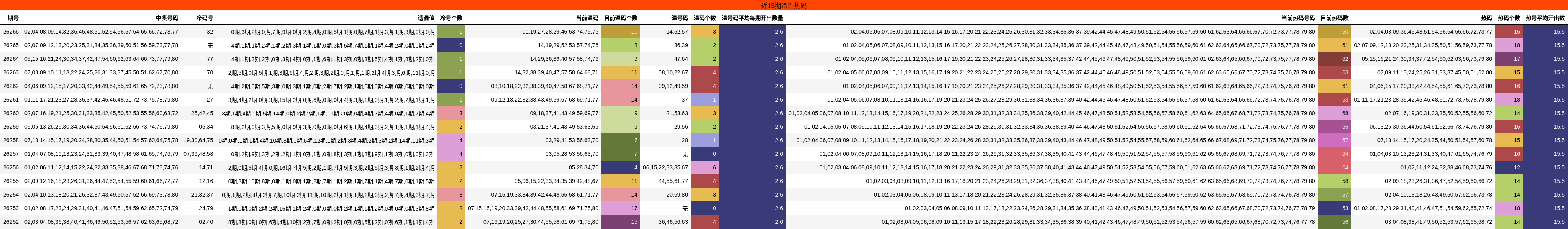Click cold code 25,42,45 in row 26260
The width and height of the screenshot is (1568, 229).
tap(202, 113)
